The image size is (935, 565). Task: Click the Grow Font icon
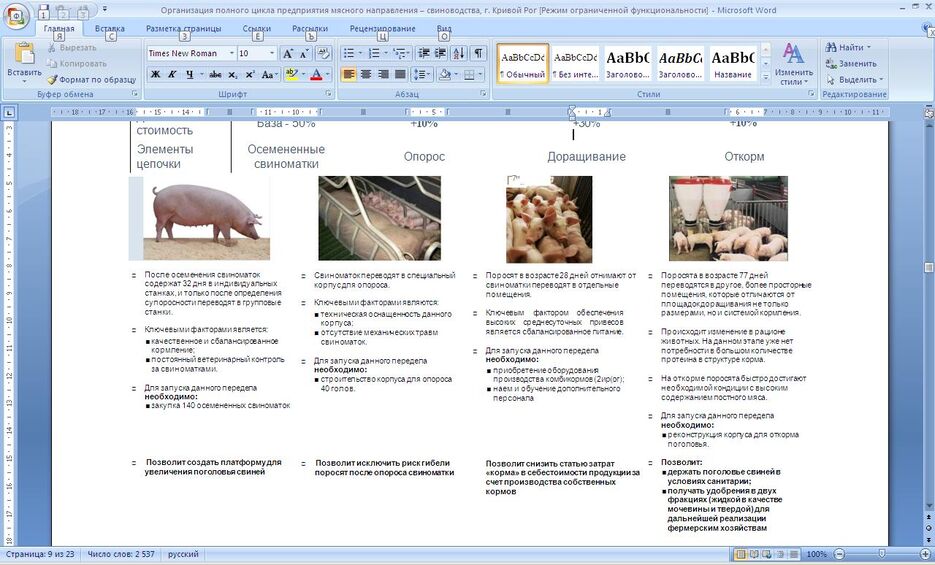[x=288, y=54]
